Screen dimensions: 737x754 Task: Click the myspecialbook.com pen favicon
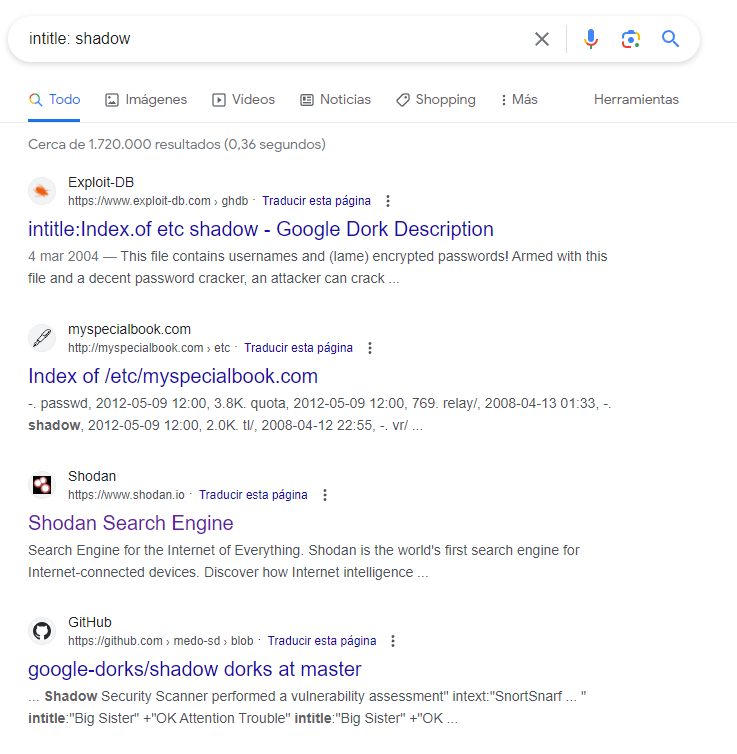tap(42, 338)
